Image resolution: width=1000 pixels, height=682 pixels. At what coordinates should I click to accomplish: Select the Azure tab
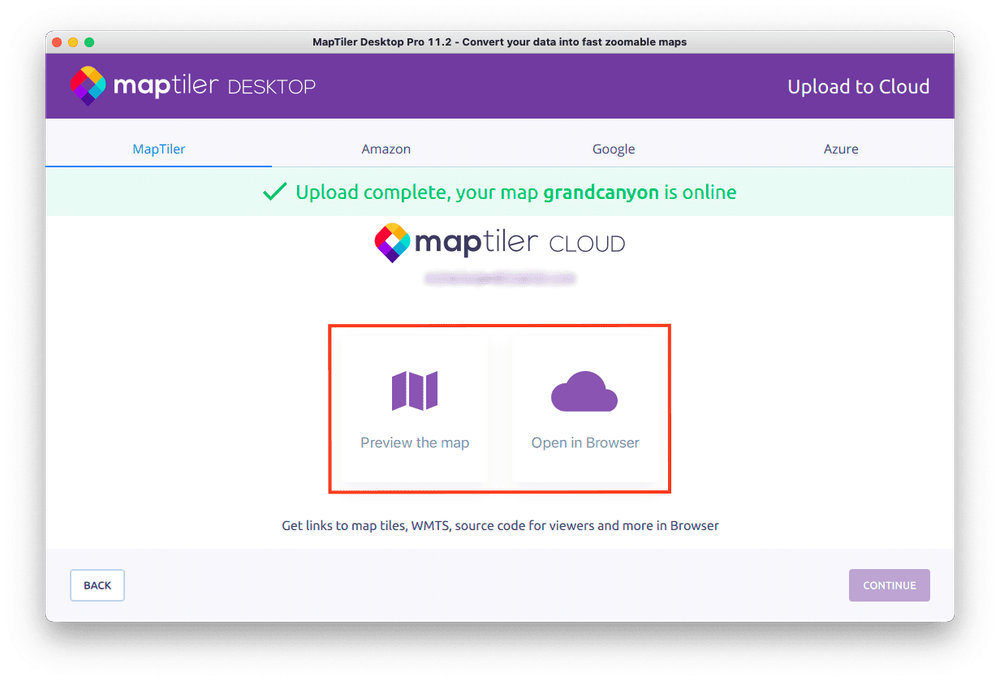pos(840,148)
